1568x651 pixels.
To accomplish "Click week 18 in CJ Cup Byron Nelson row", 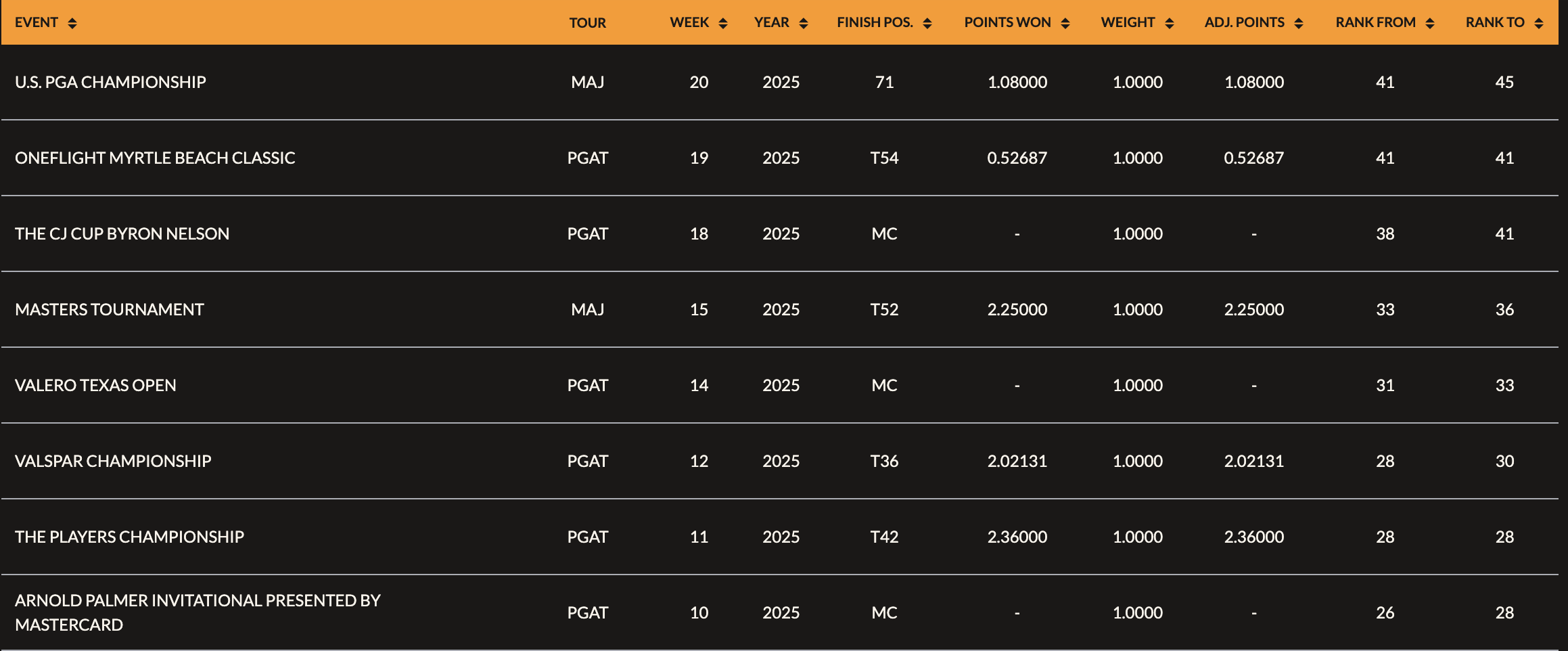I will click(699, 233).
